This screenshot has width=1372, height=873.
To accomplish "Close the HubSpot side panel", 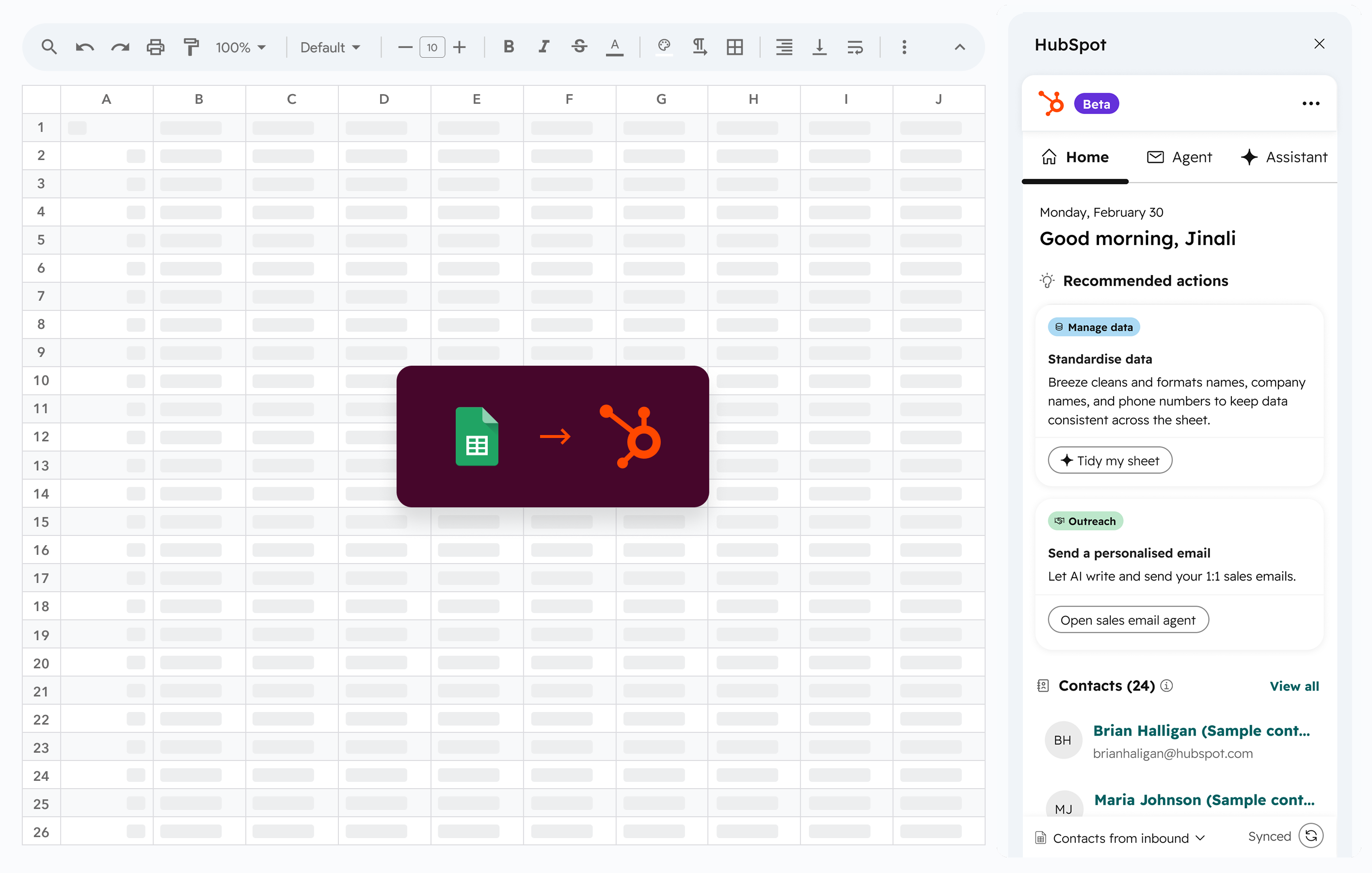I will [x=1319, y=44].
